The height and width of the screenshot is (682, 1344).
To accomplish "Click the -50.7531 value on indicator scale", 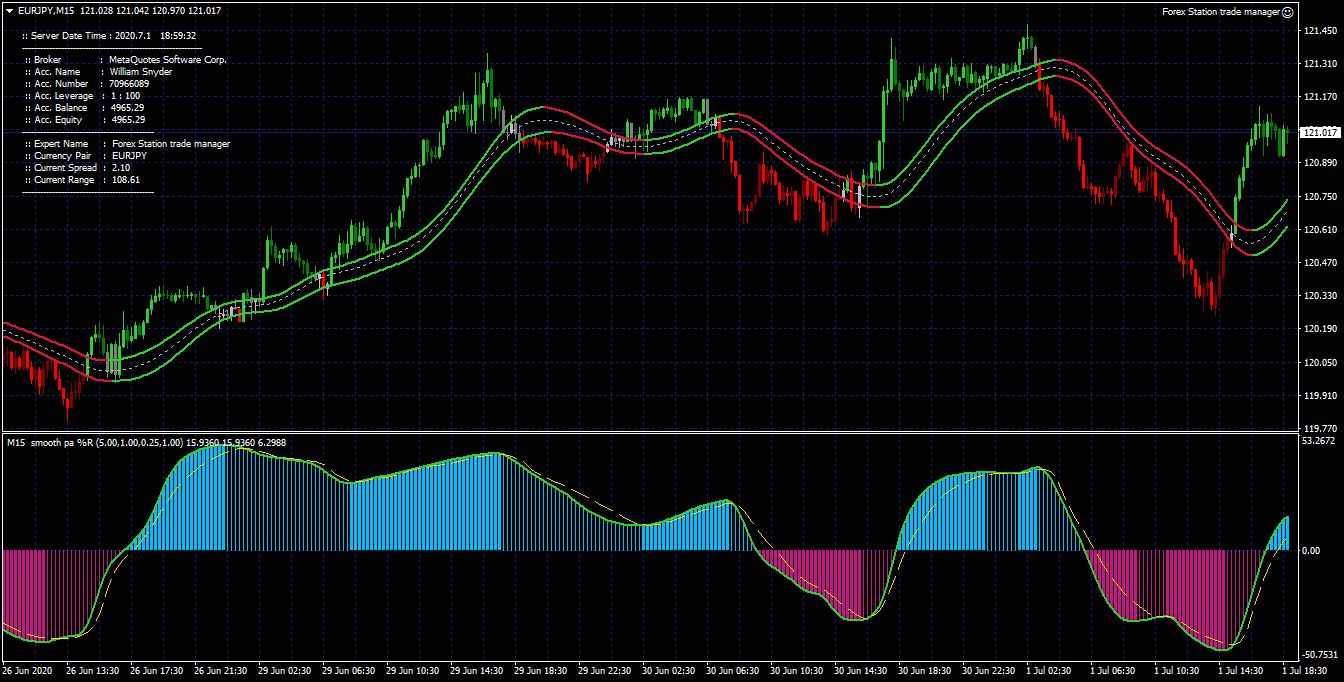I will pos(1320,655).
